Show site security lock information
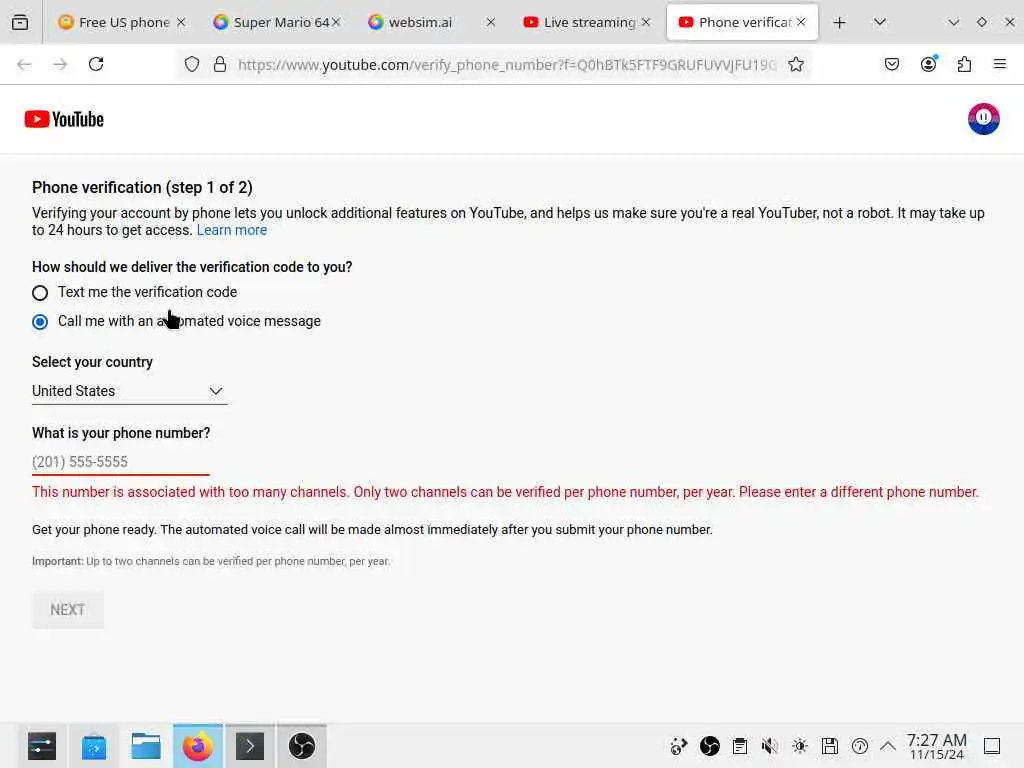This screenshot has width=1024, height=768. click(220, 64)
